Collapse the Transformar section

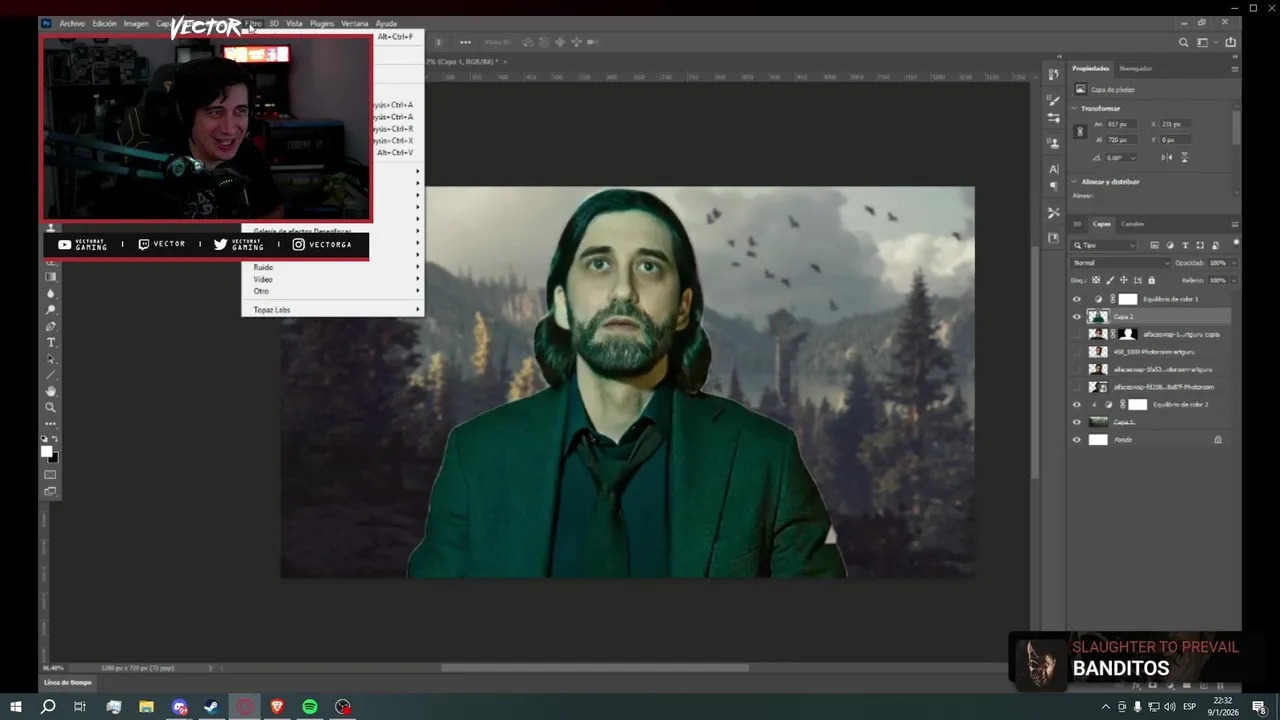1074,108
